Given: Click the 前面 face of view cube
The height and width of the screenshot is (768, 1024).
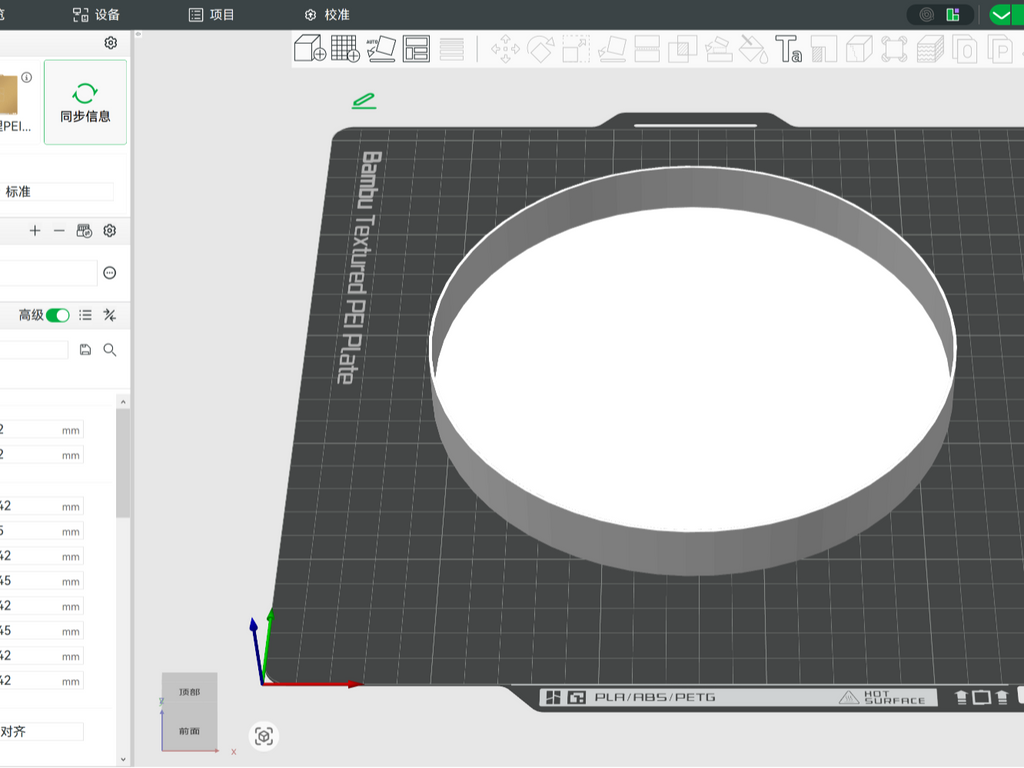Looking at the screenshot, I should click(x=189, y=731).
